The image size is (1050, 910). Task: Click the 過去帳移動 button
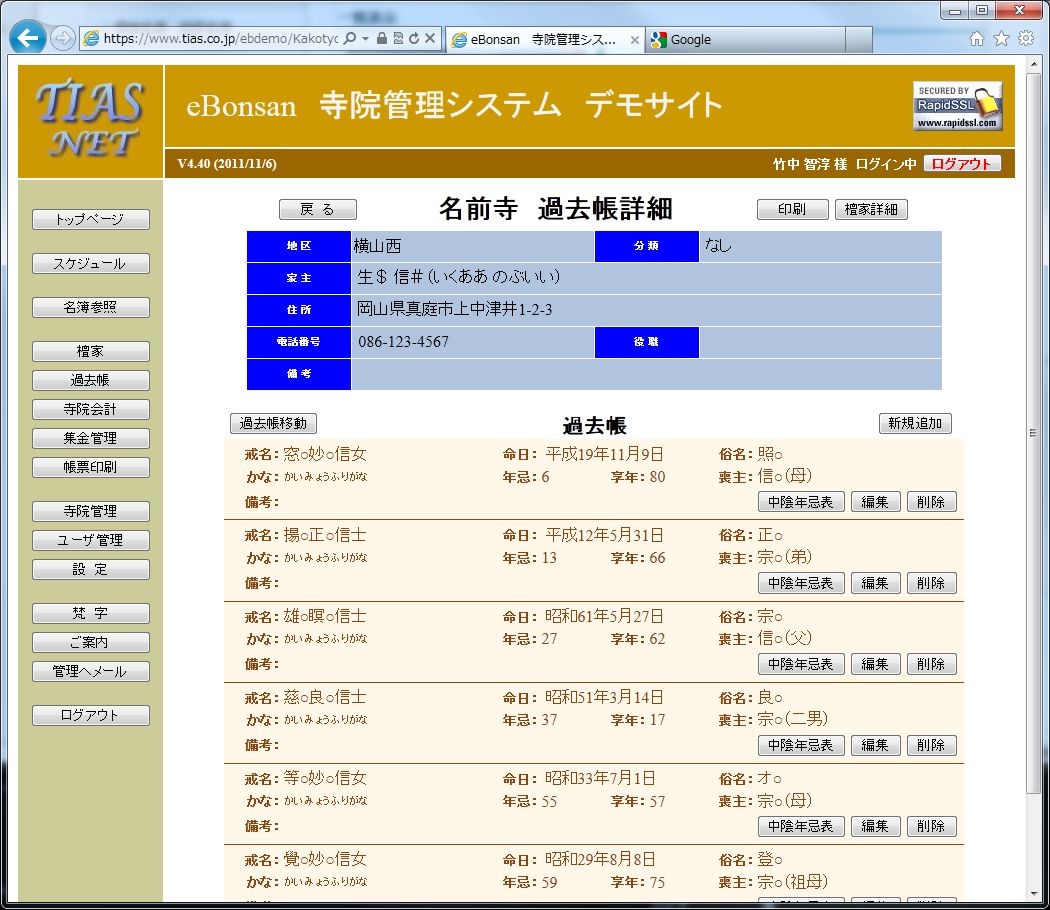coord(273,423)
